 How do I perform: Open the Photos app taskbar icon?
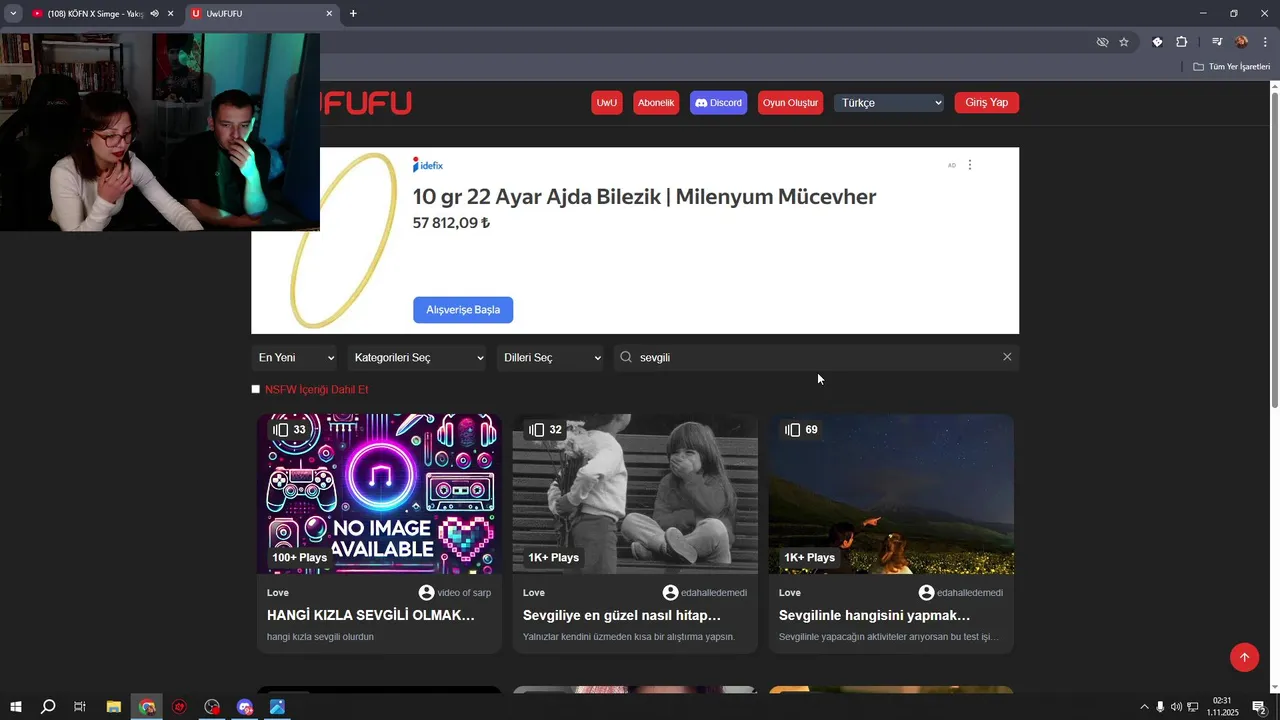277,707
